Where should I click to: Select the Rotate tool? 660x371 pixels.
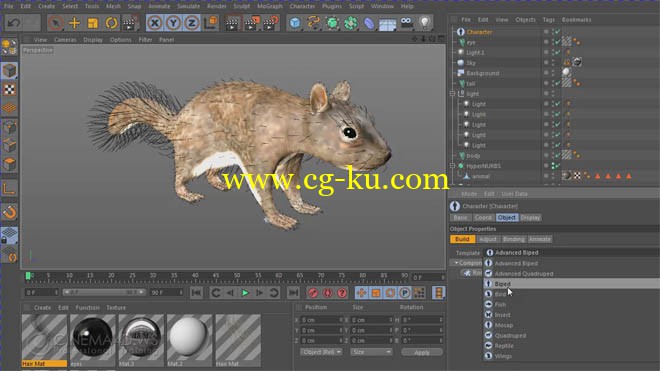pos(111,23)
